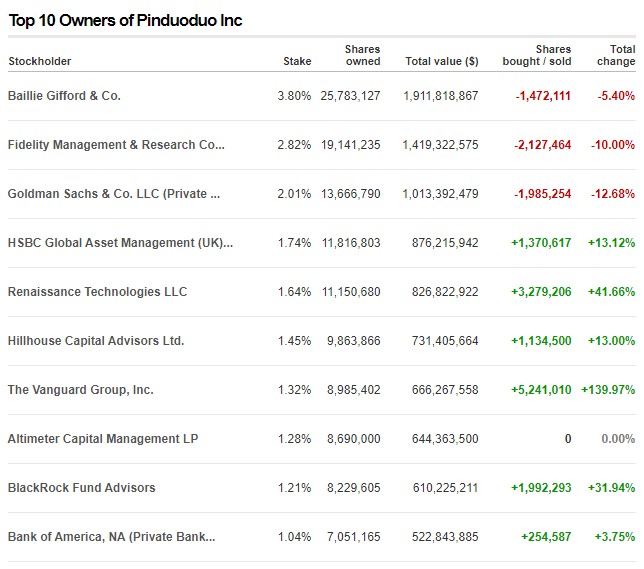Click total value 876,215,942
Viewport: 644px width, 569px height.
445,242
